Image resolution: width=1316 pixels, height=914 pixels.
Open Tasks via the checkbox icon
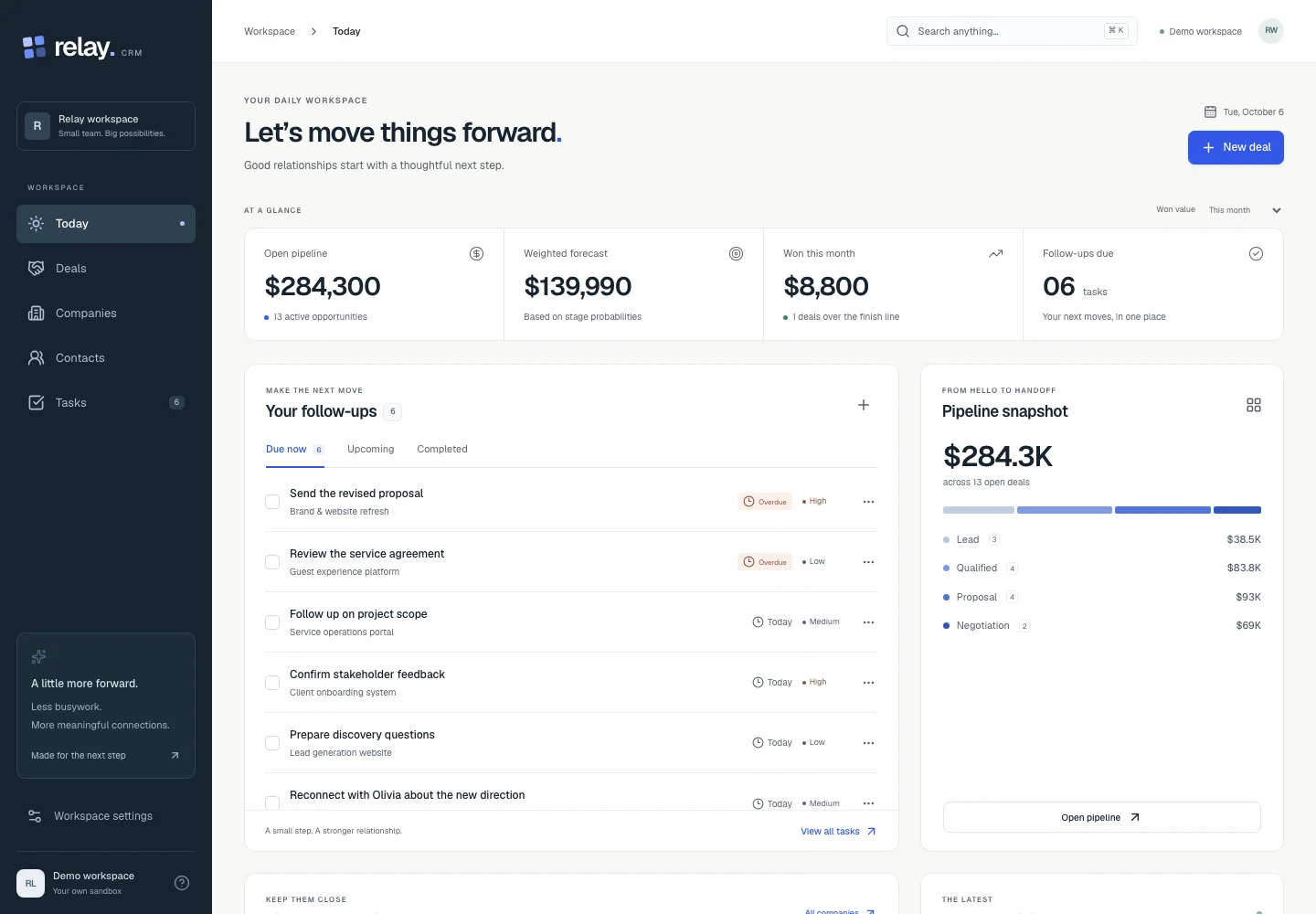point(36,403)
